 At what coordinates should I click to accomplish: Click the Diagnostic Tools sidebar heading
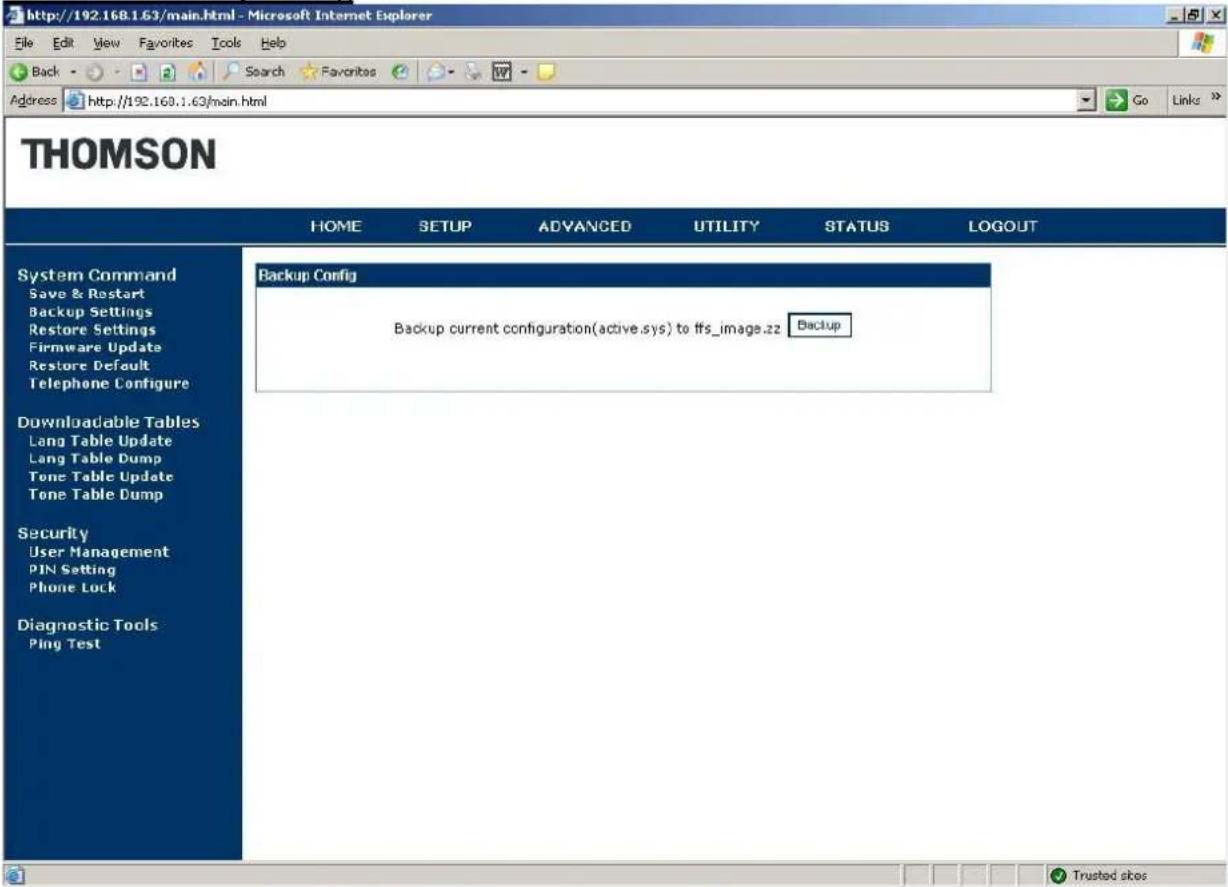pos(88,625)
